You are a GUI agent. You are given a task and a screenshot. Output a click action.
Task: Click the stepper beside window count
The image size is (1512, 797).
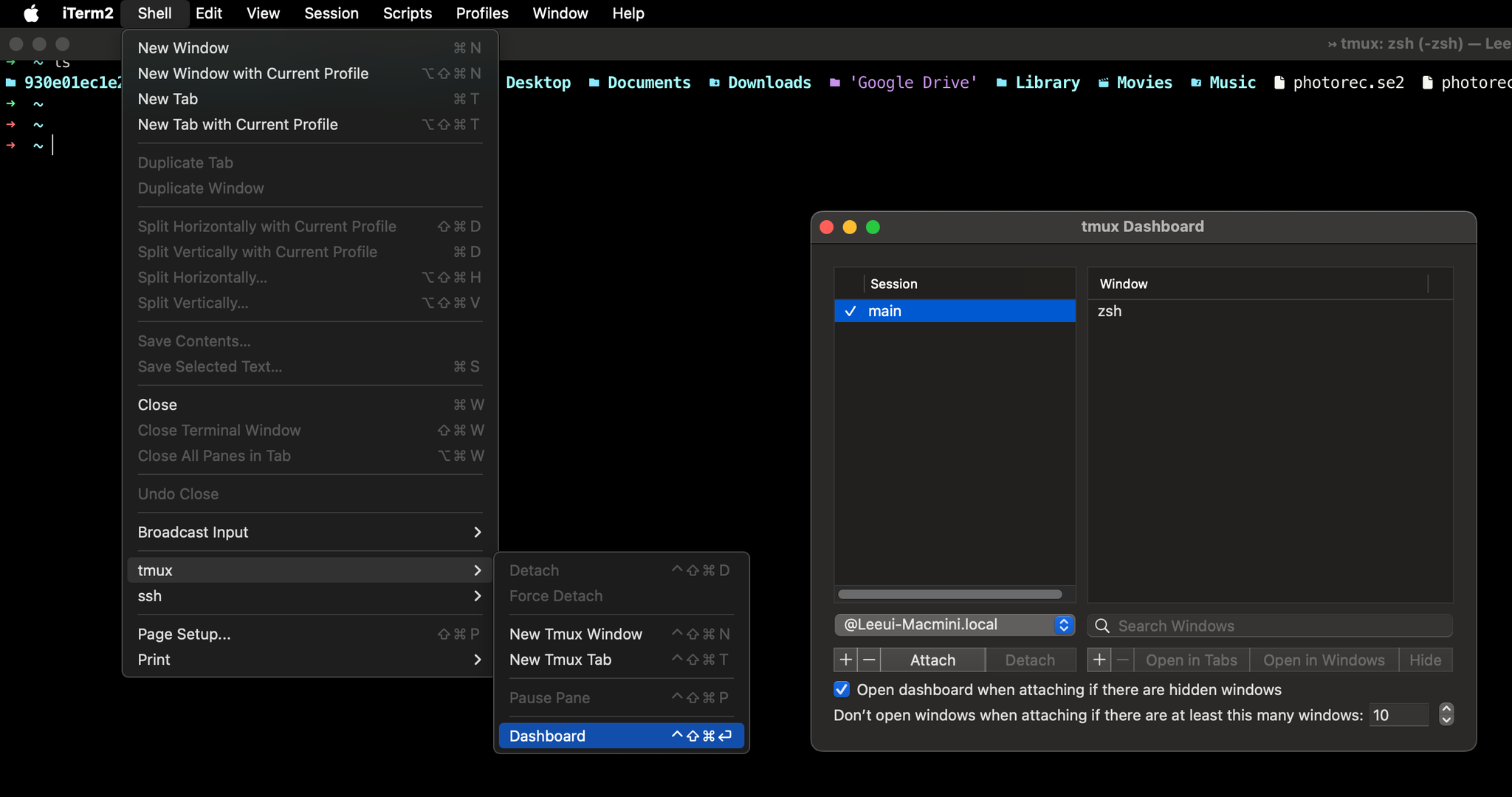point(1446,714)
